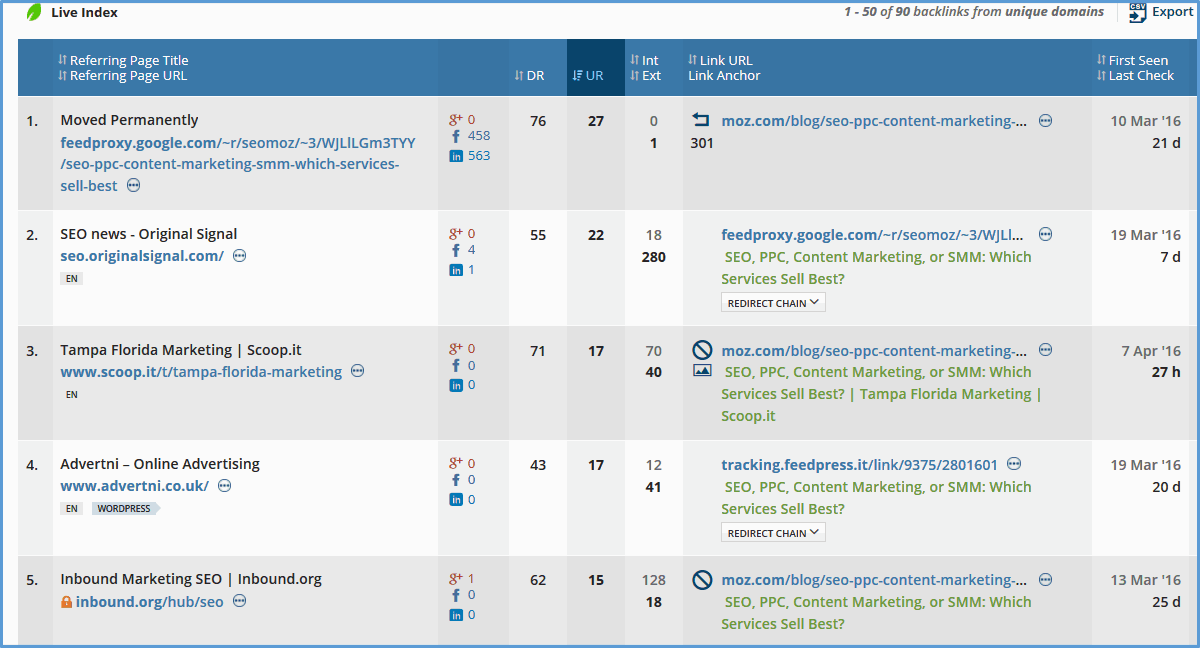
Task: Click Google+ icon in SEO news row
Action: (455, 233)
